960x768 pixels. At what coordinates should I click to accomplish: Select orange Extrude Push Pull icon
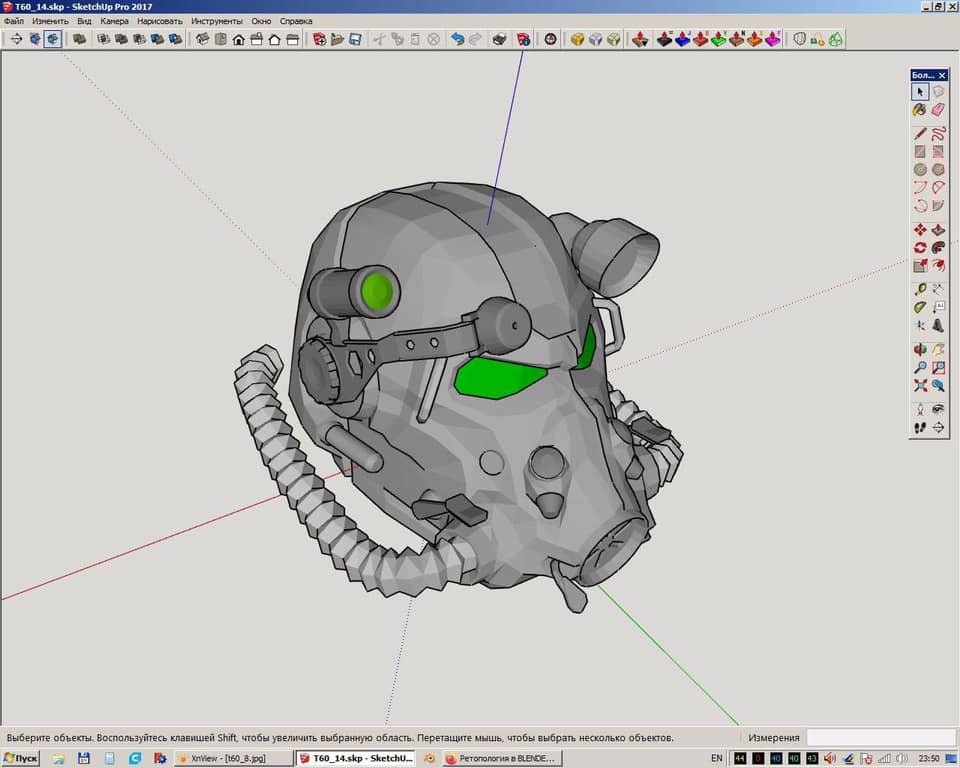(x=755, y=39)
